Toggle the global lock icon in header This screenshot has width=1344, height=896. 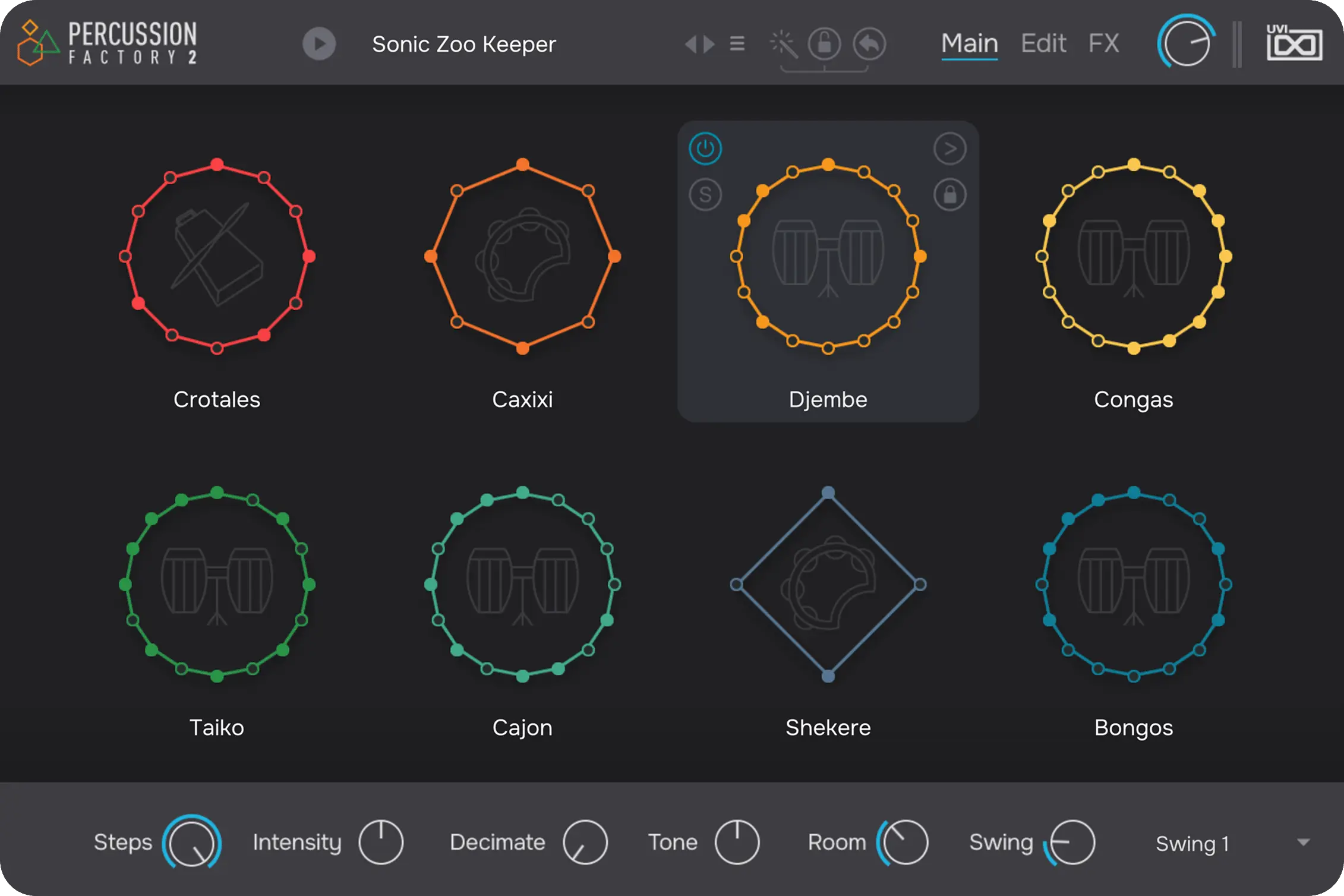click(x=825, y=43)
